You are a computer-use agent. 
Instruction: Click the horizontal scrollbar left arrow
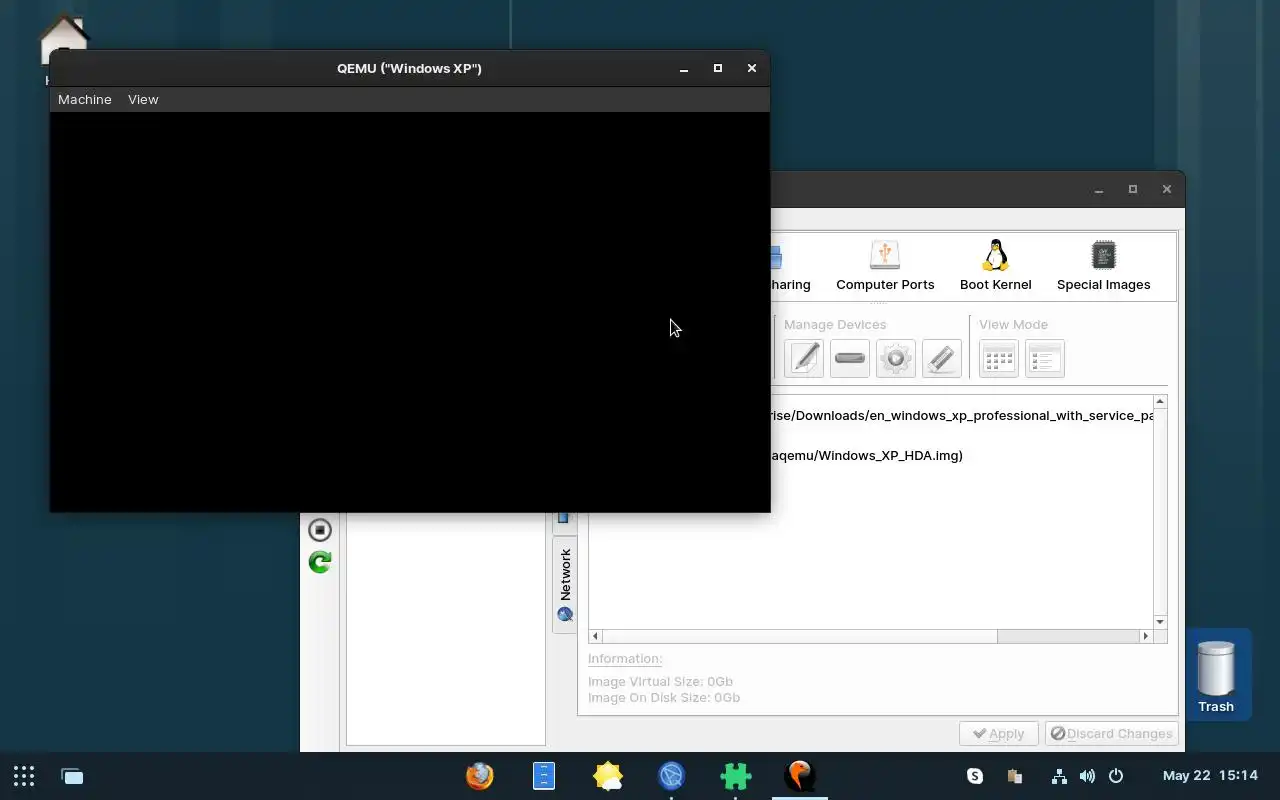point(595,636)
